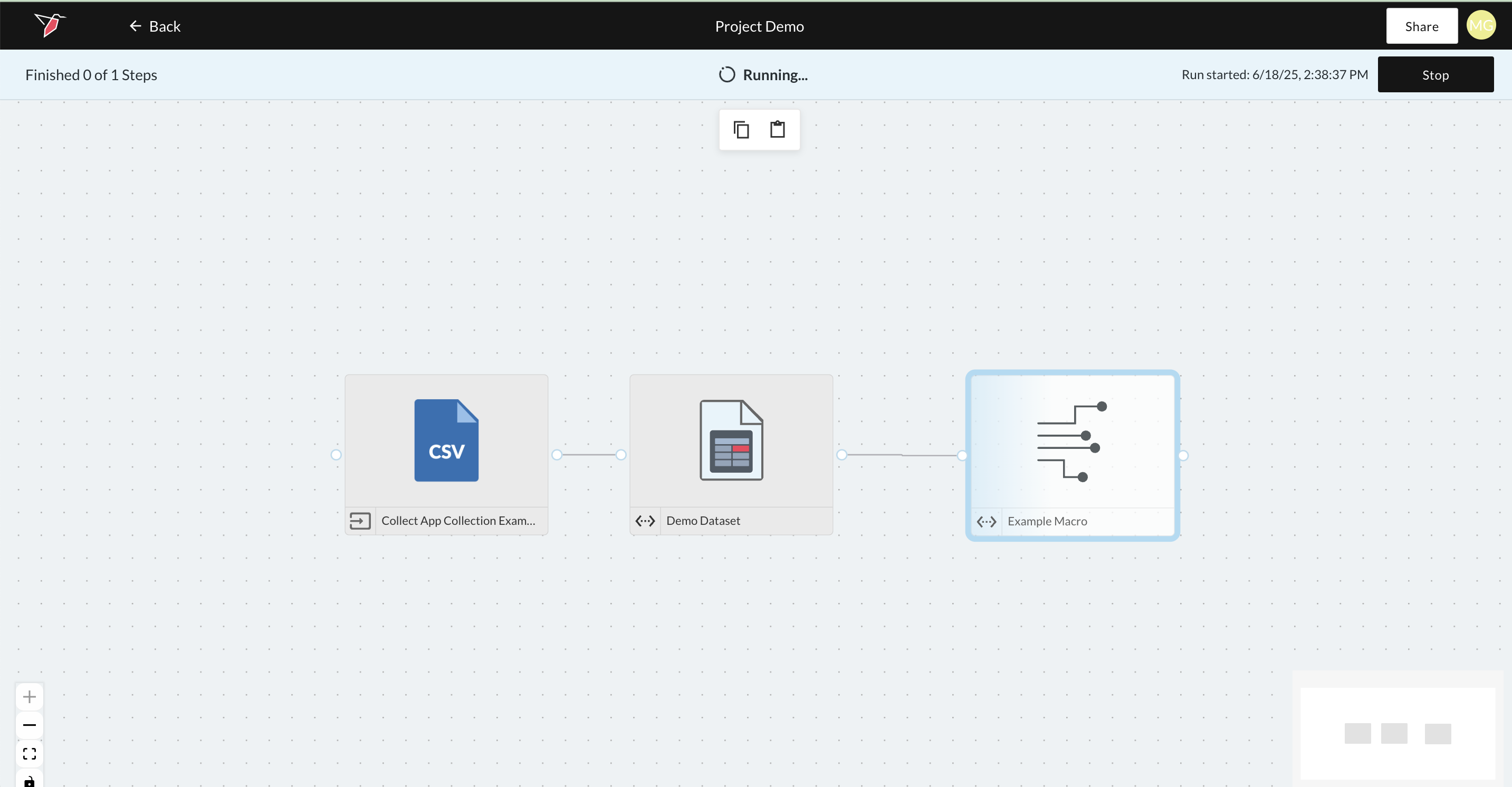Select the Demo Dataset node icon
Screen dimensions: 1512x787
[x=731, y=441]
